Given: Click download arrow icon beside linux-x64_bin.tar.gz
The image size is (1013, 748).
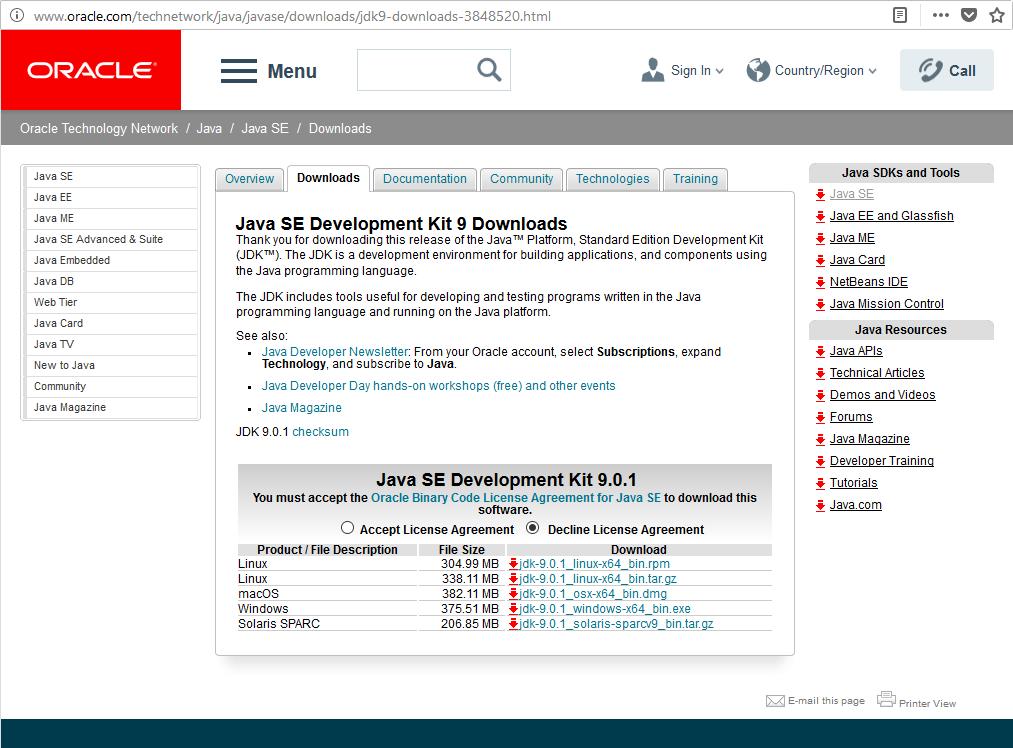Looking at the screenshot, I should (x=514, y=579).
